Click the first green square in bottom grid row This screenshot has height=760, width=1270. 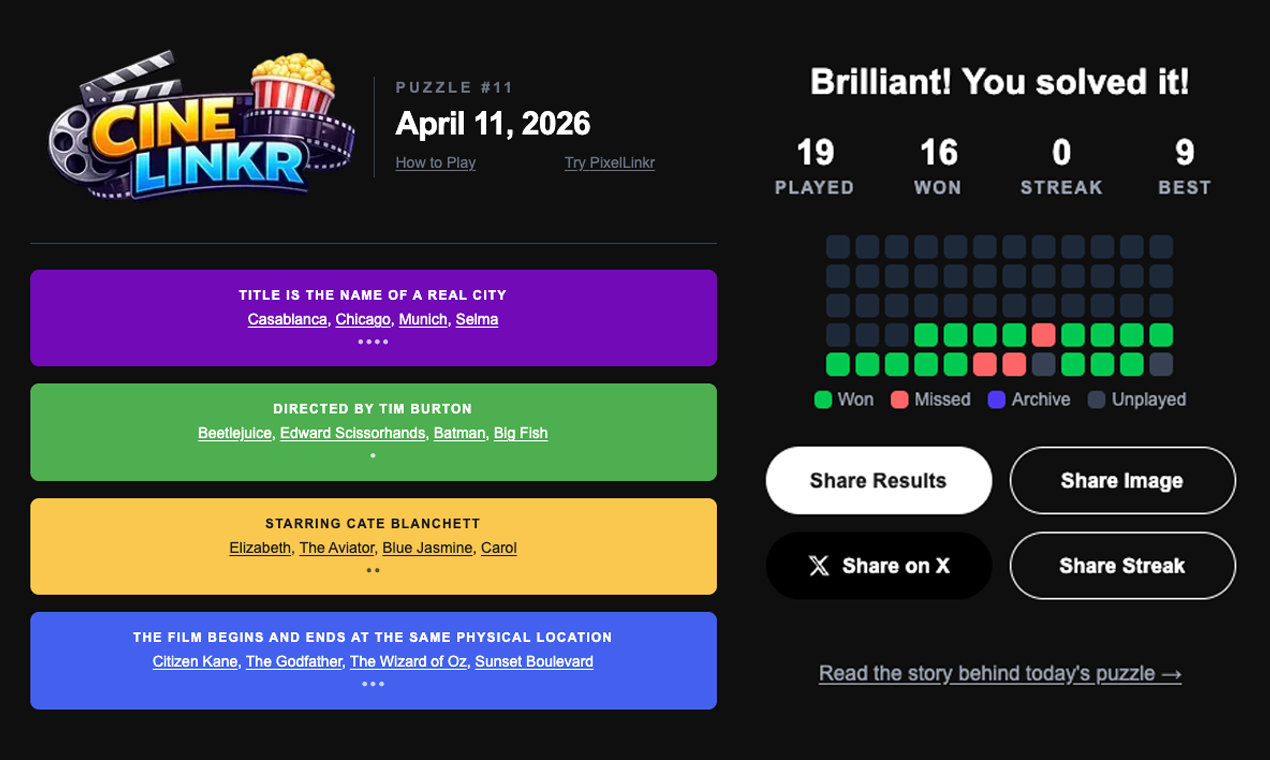point(837,364)
